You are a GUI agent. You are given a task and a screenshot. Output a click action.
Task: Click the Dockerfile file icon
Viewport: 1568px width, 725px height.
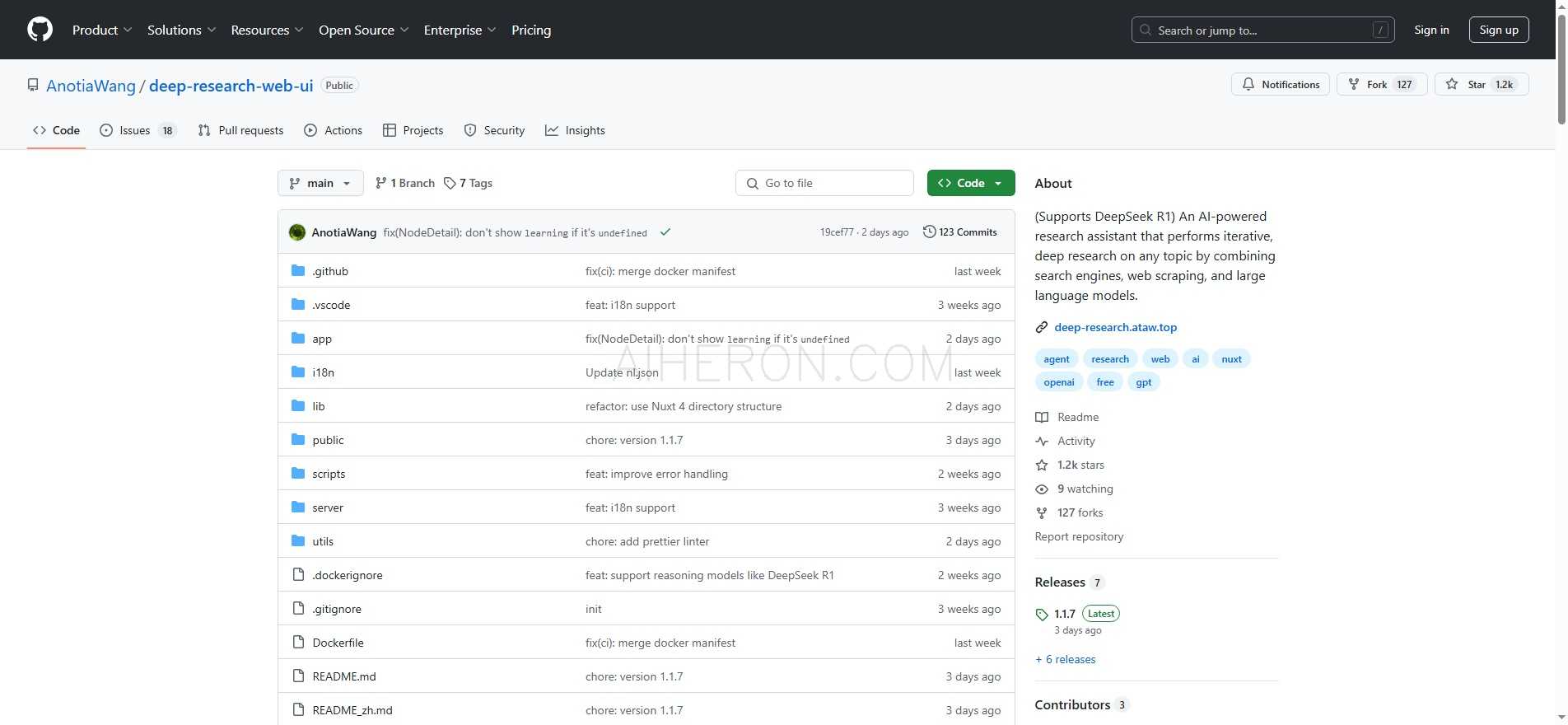(298, 643)
